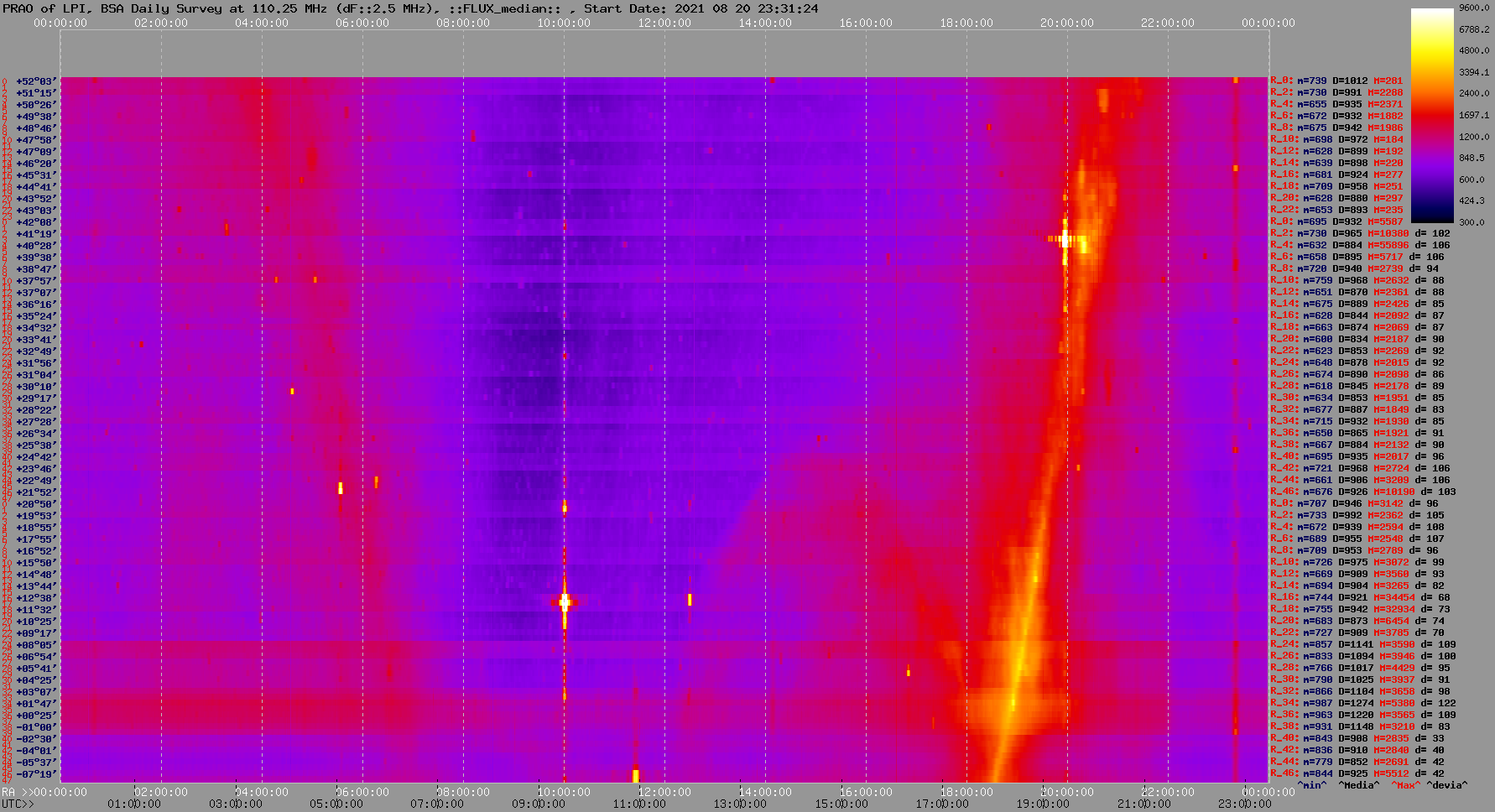Click the '300.0' minimum color scale value
The width and height of the screenshot is (1495, 812).
[1472, 222]
